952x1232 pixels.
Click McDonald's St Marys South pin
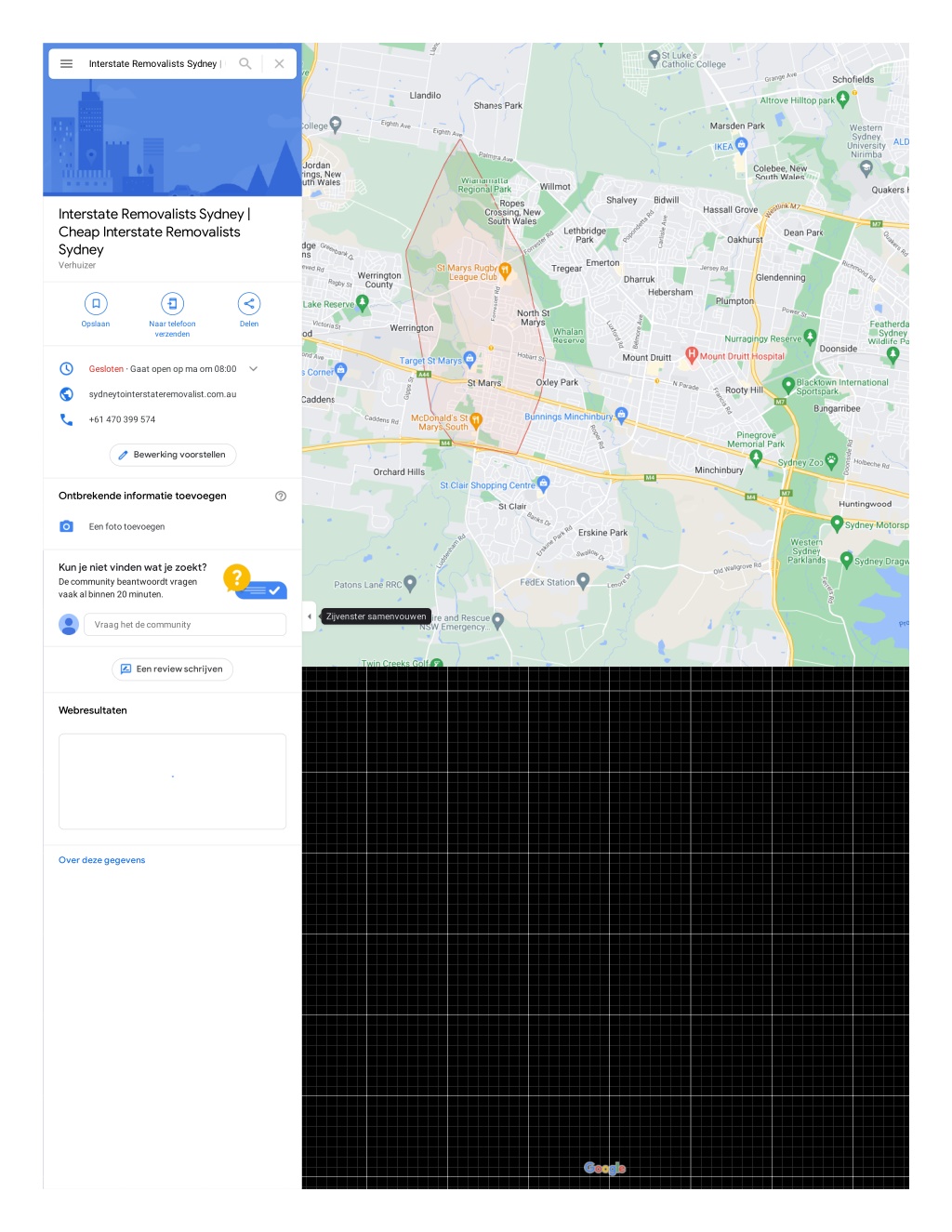(476, 420)
